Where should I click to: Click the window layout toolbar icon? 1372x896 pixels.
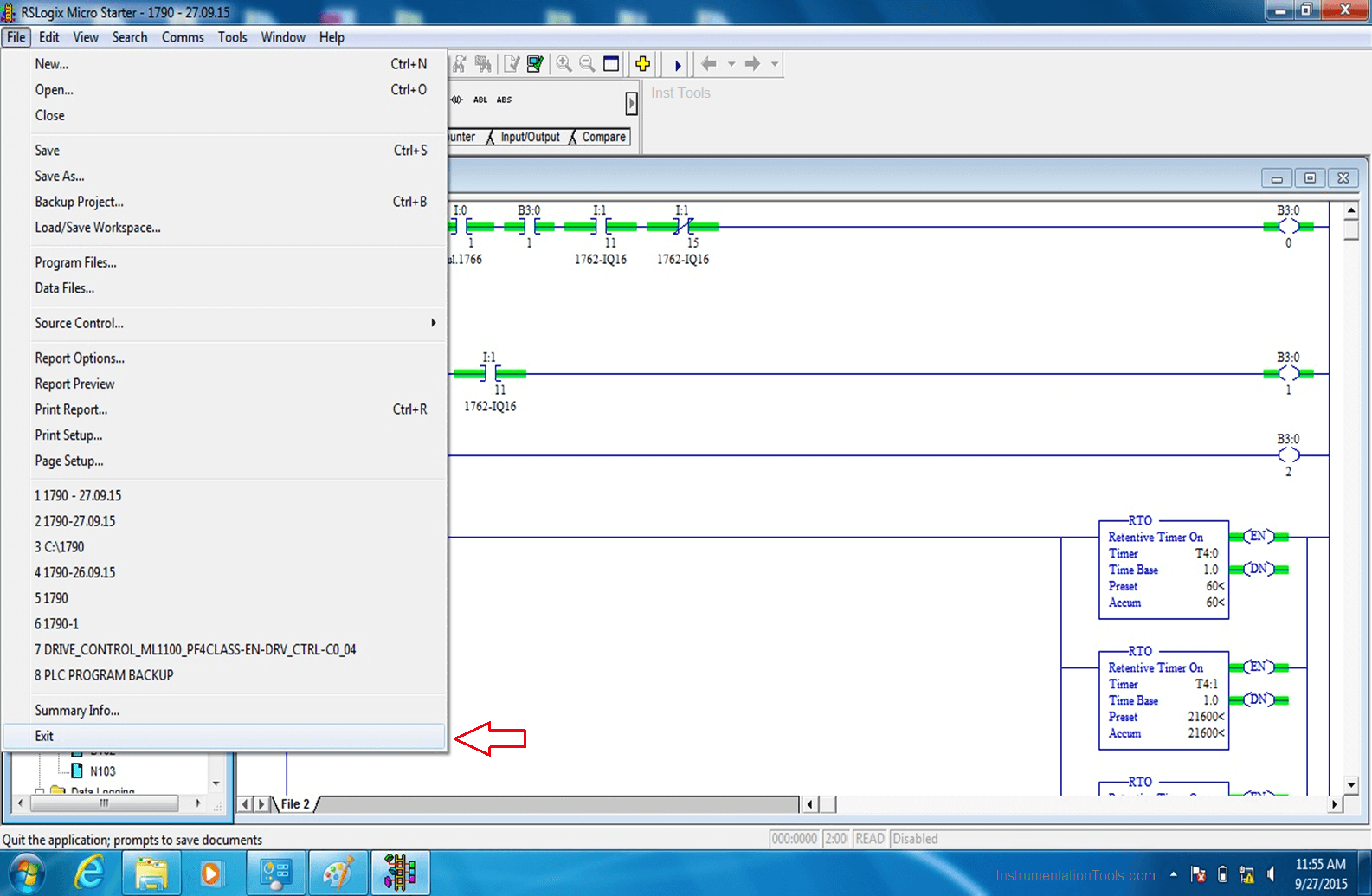click(x=611, y=63)
